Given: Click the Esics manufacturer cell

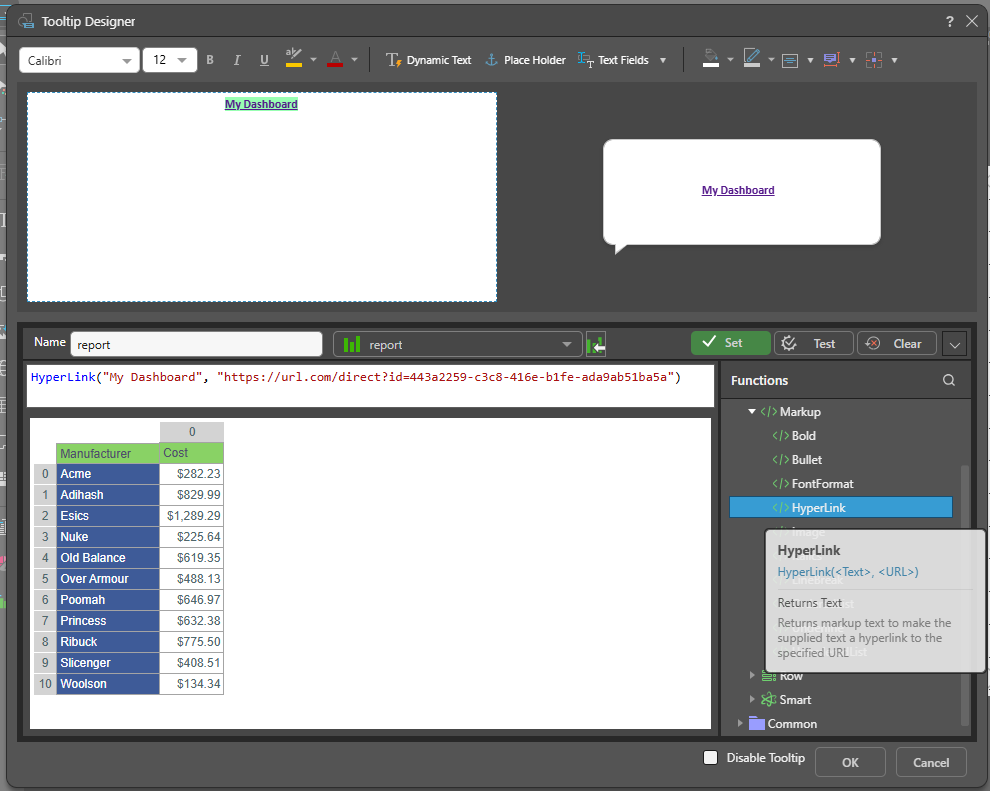Looking at the screenshot, I should (x=108, y=516).
